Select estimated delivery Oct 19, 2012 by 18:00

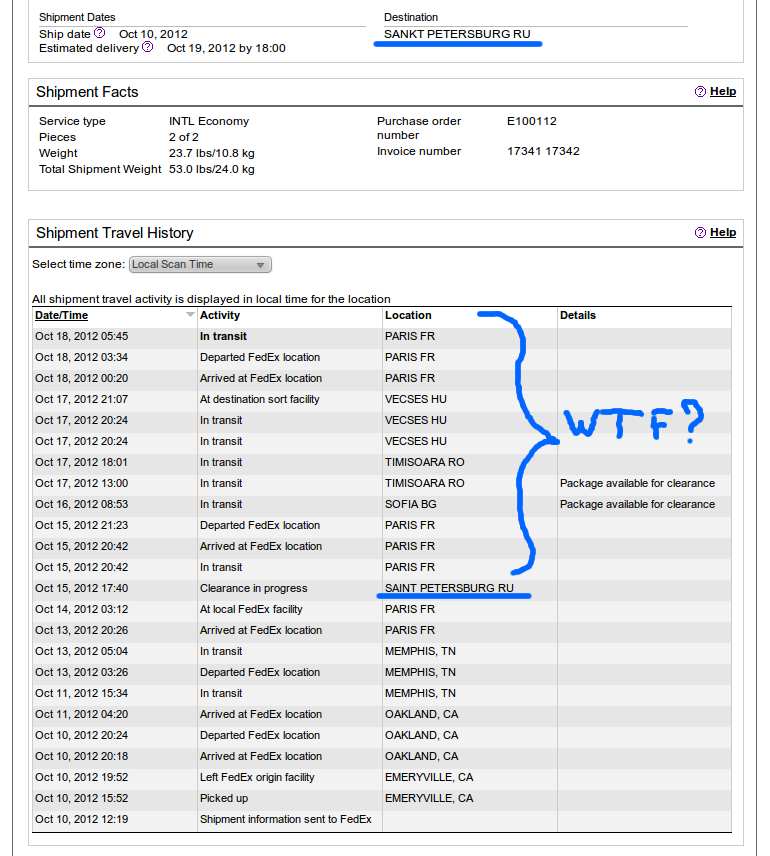[x=226, y=48]
